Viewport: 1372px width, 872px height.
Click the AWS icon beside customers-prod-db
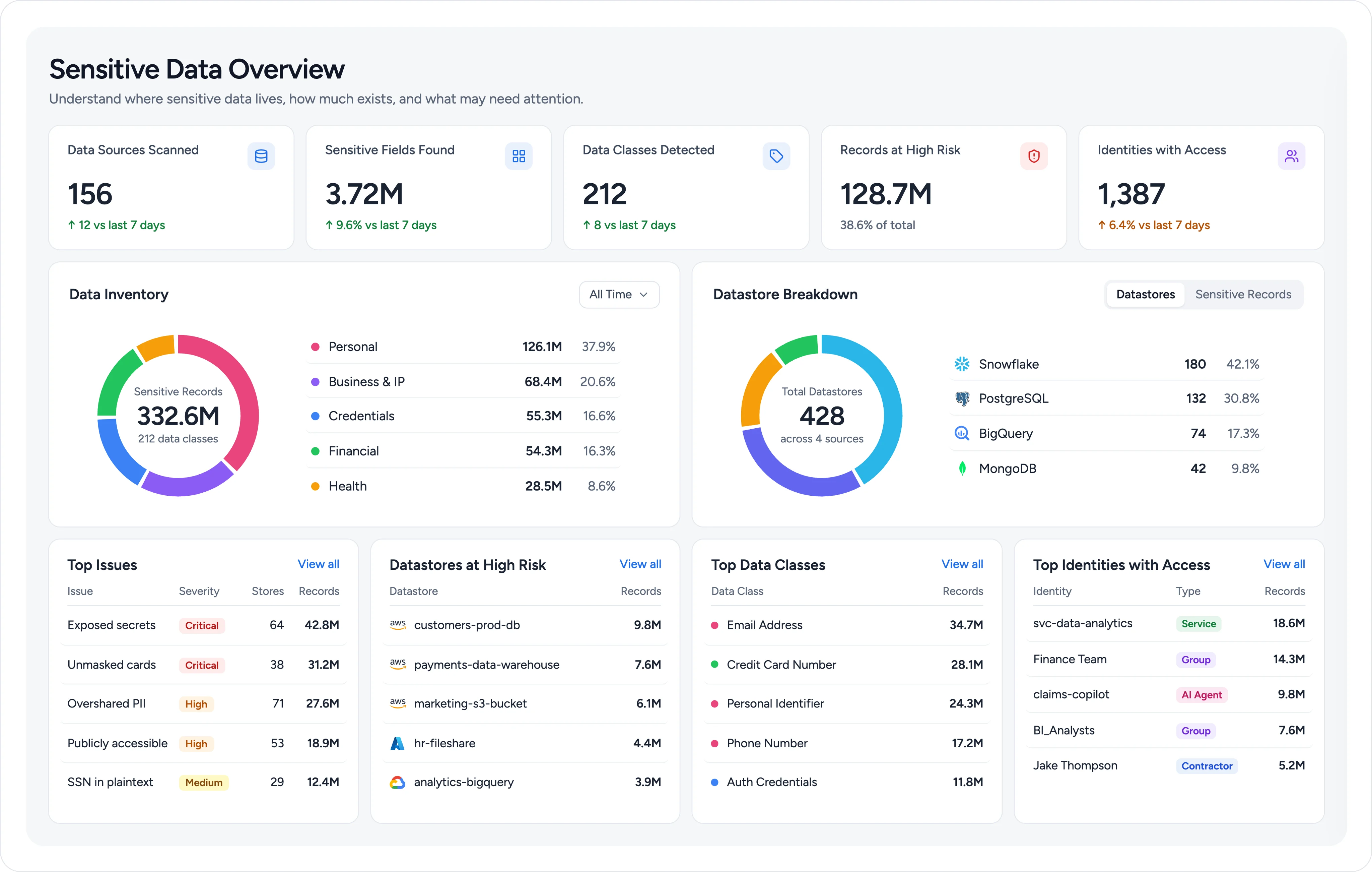point(398,625)
